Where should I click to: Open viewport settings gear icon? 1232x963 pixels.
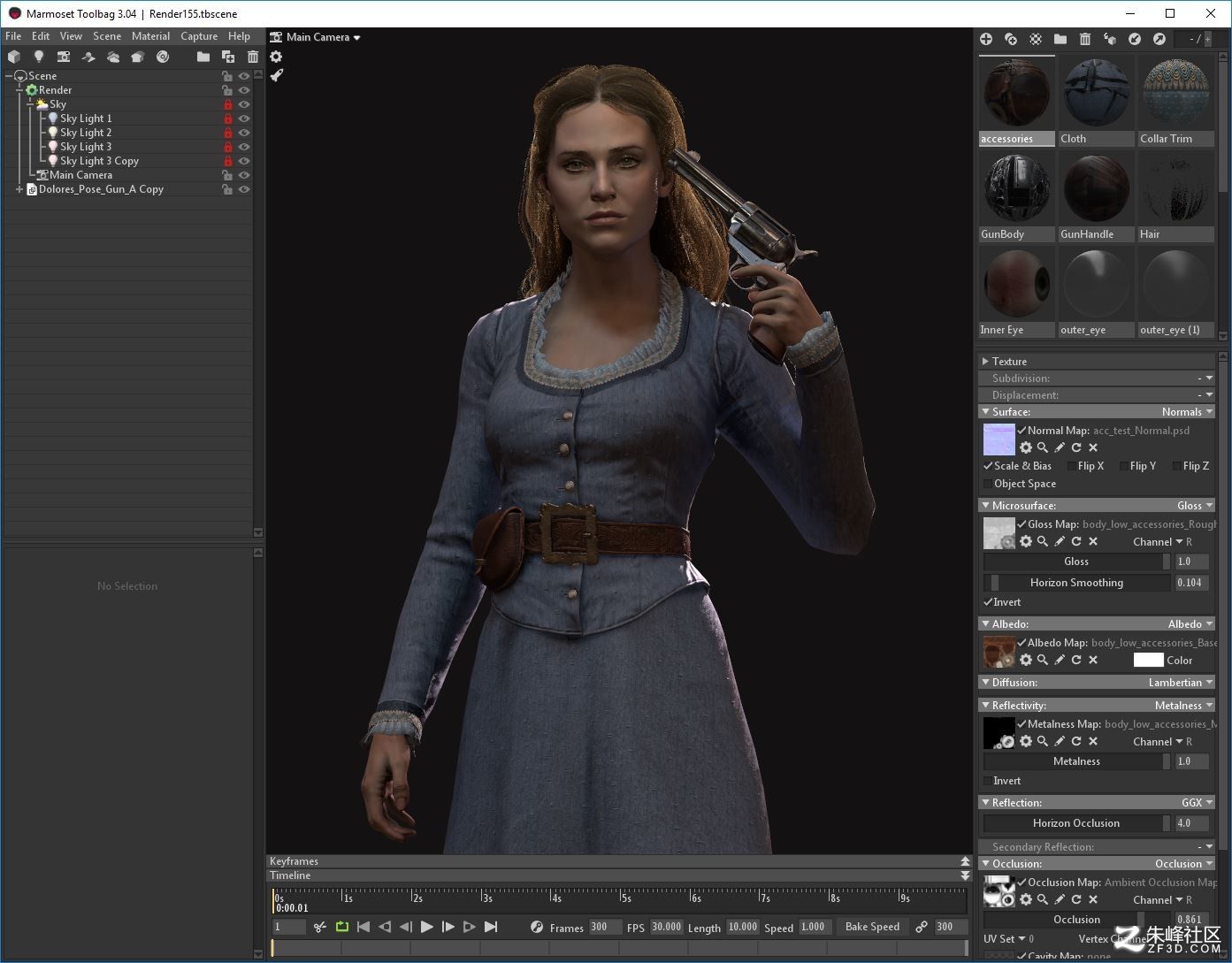click(x=276, y=57)
